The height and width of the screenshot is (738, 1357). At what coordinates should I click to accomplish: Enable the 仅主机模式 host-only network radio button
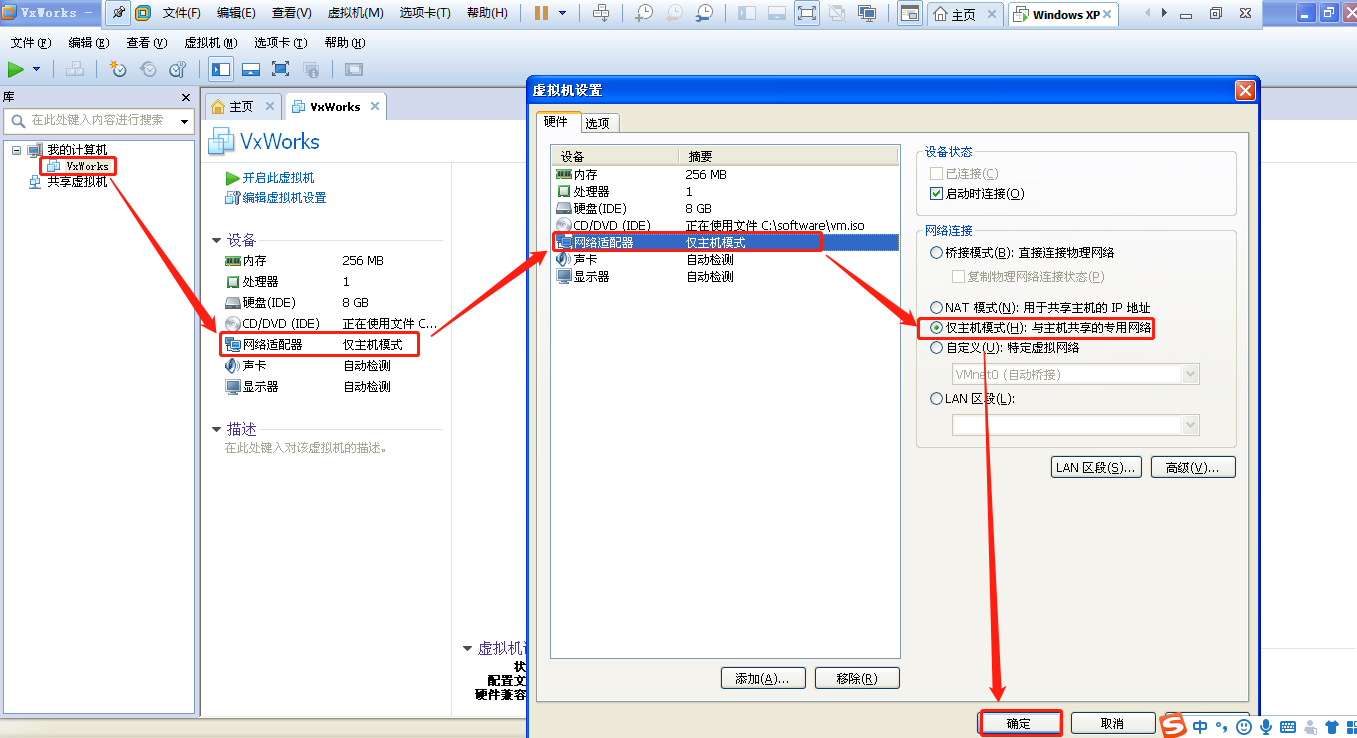936,328
